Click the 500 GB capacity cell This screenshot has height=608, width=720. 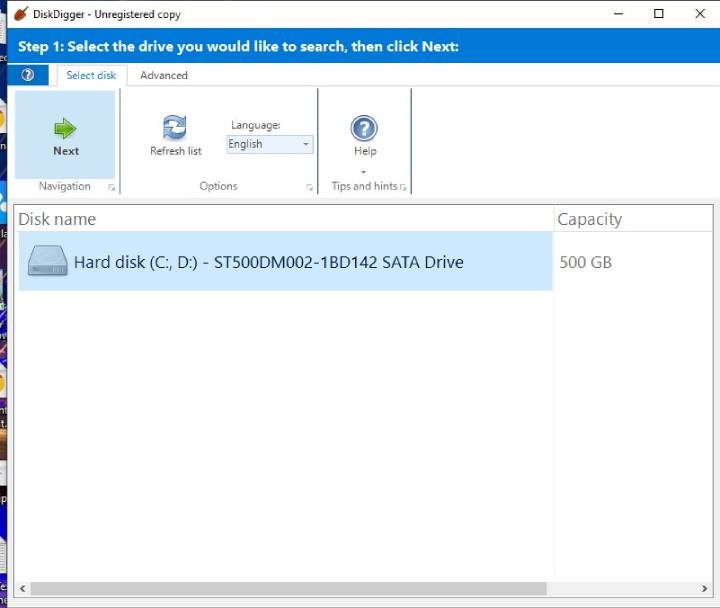[585, 262]
